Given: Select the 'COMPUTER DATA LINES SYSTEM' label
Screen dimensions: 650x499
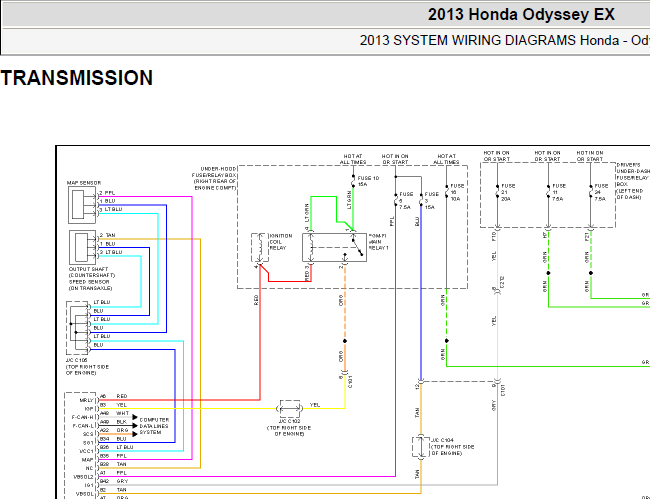Looking at the screenshot, I should [x=154, y=426].
